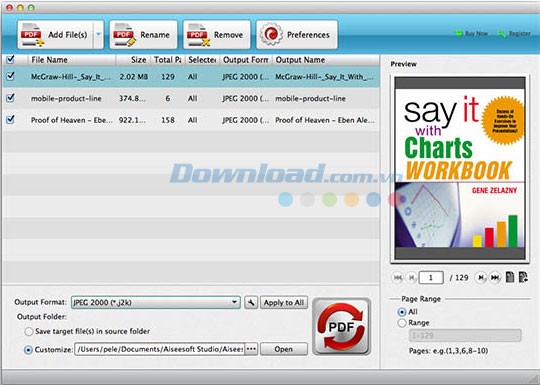Click the Preferences gear icon
This screenshot has width=540, height=385.
pos(271,34)
